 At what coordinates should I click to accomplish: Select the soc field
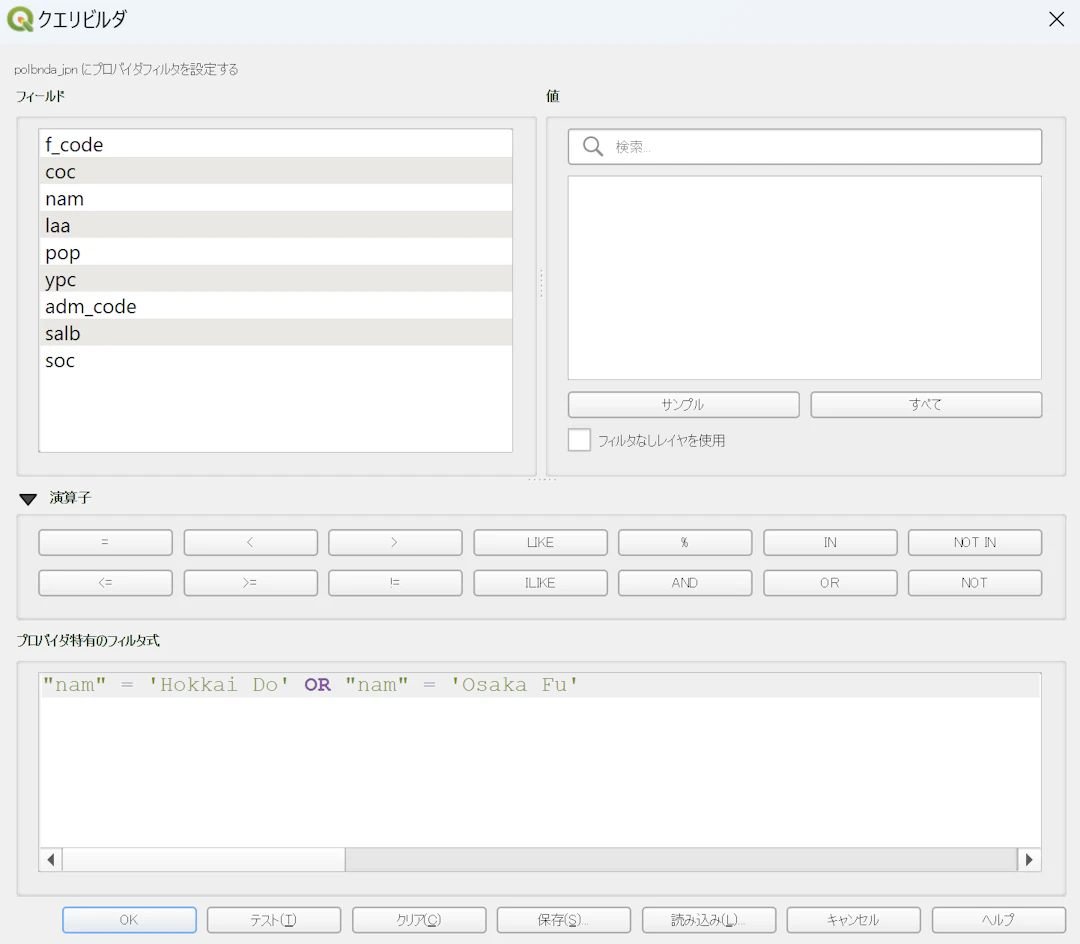pyautogui.click(x=276, y=360)
